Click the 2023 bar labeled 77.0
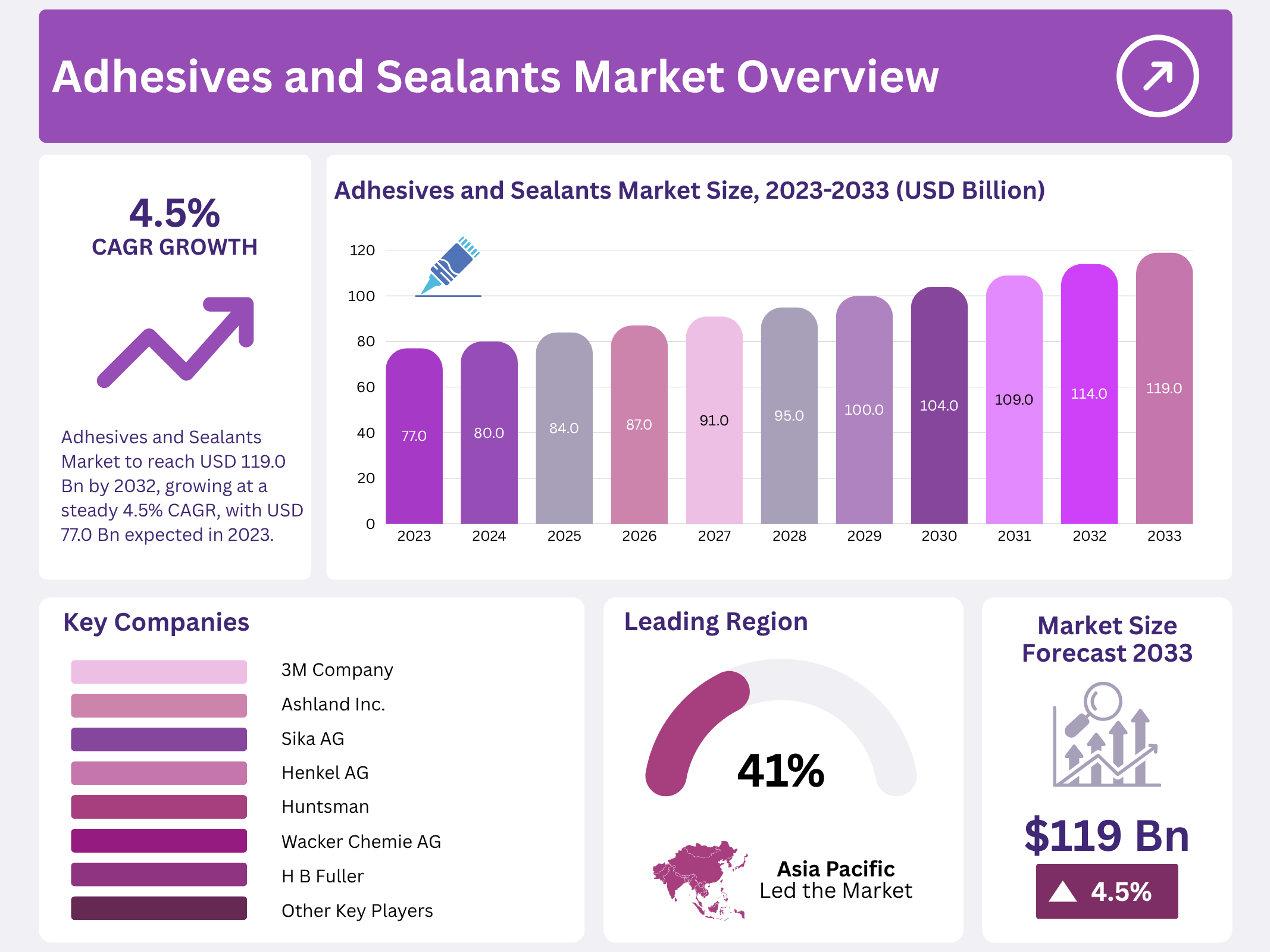Image resolution: width=1270 pixels, height=952 pixels. coord(414,436)
